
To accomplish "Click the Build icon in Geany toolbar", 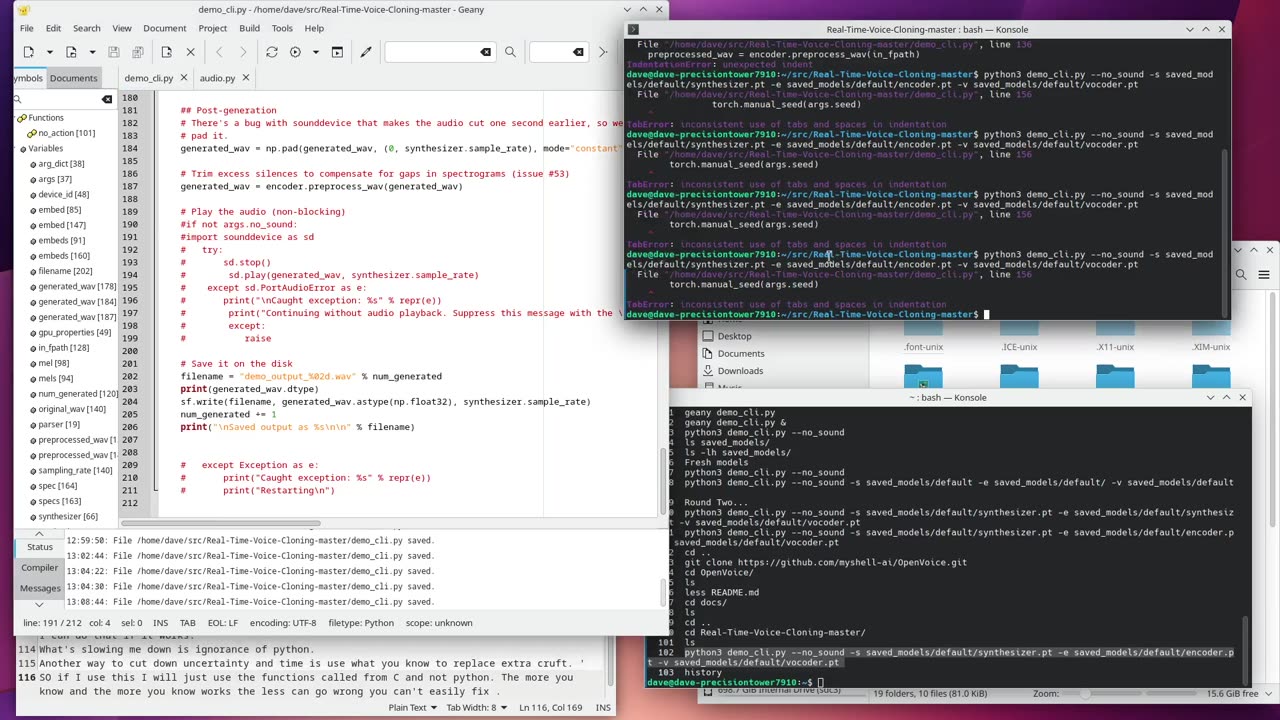I will click(x=295, y=52).
